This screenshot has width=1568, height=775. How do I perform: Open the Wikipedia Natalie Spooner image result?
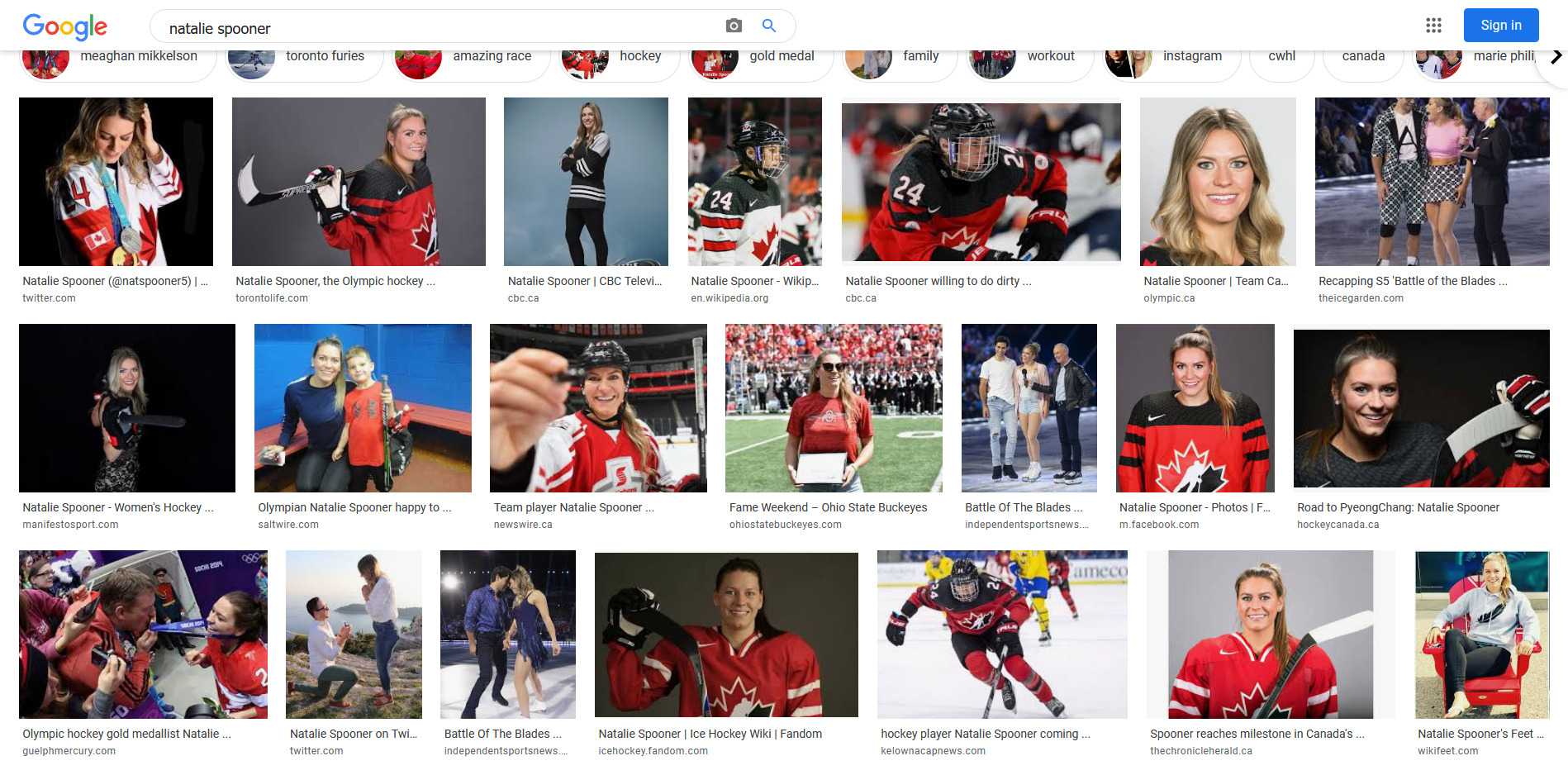755,182
